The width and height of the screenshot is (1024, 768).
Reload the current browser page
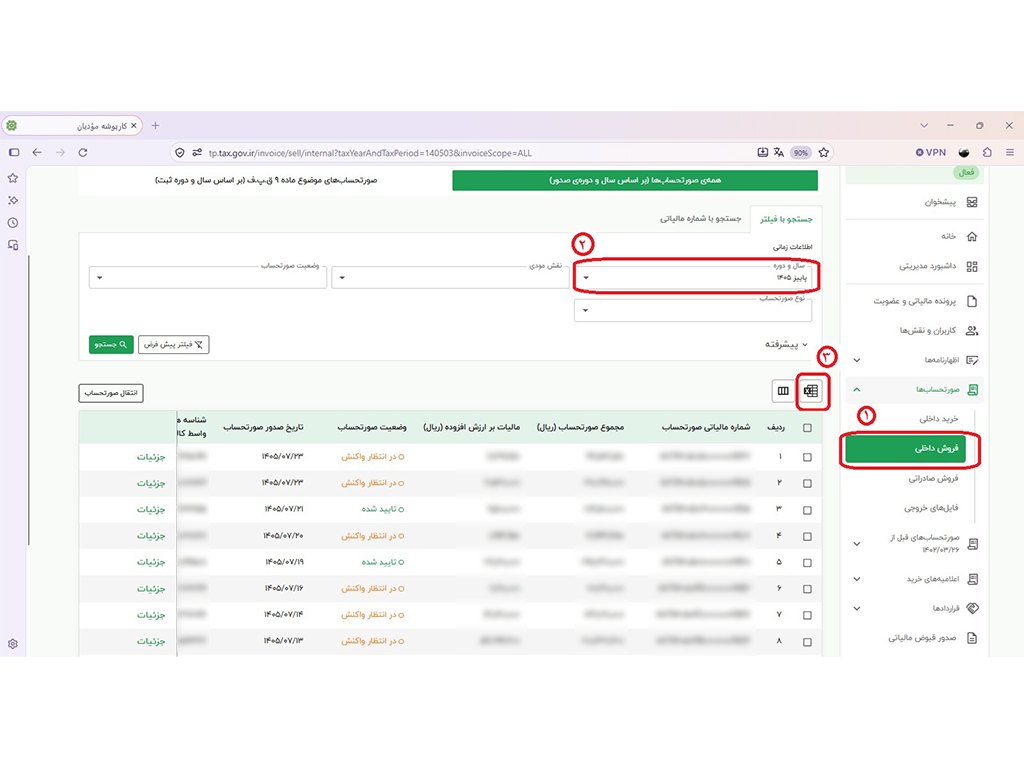click(x=83, y=153)
